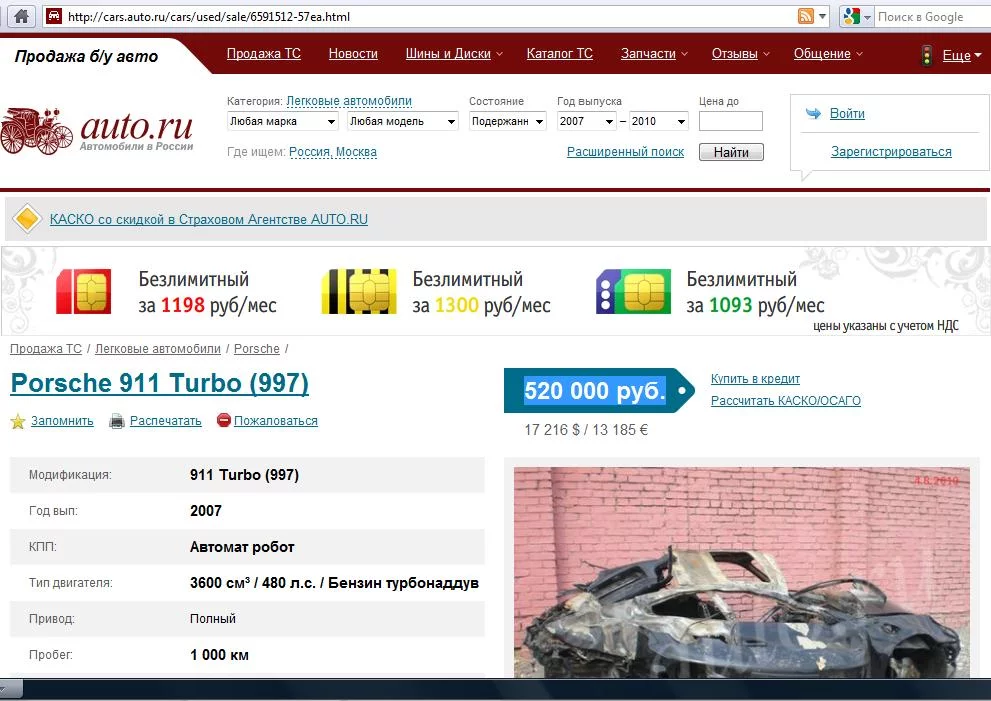Click the Безлимитный за 1300 руб/мес ad
The image size is (991, 701).
[482, 292]
